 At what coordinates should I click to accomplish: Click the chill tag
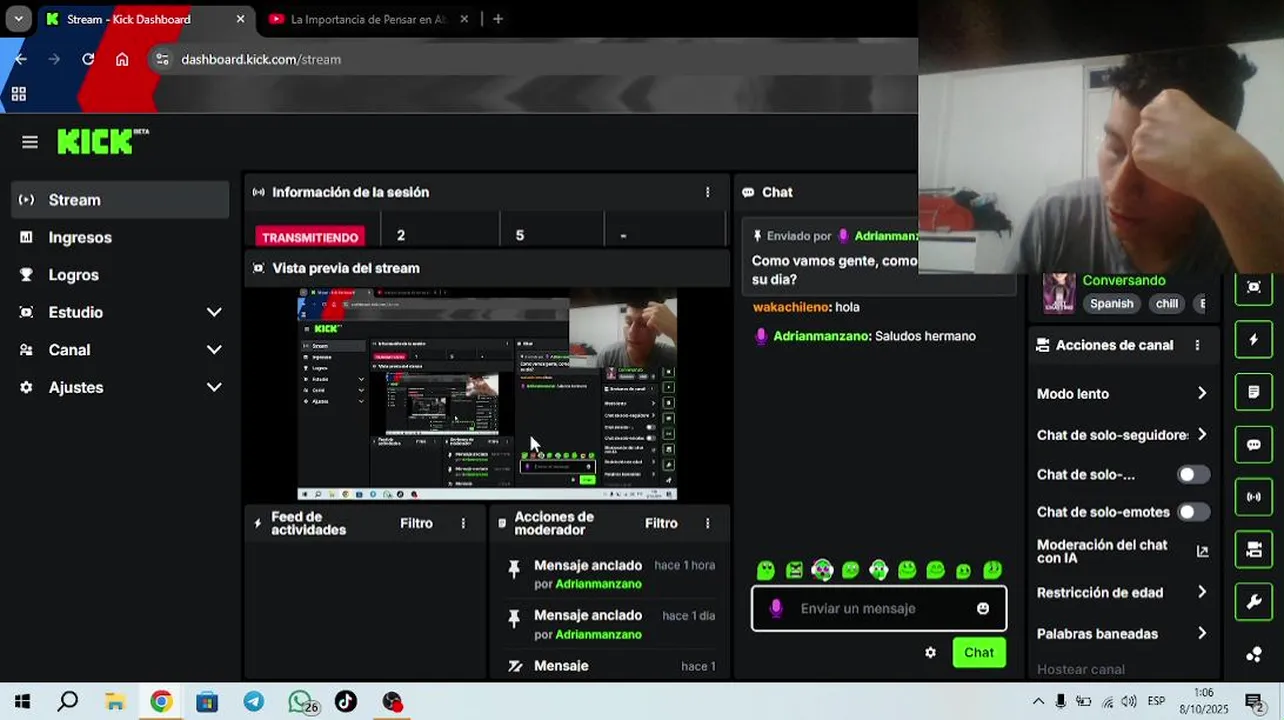1167,304
